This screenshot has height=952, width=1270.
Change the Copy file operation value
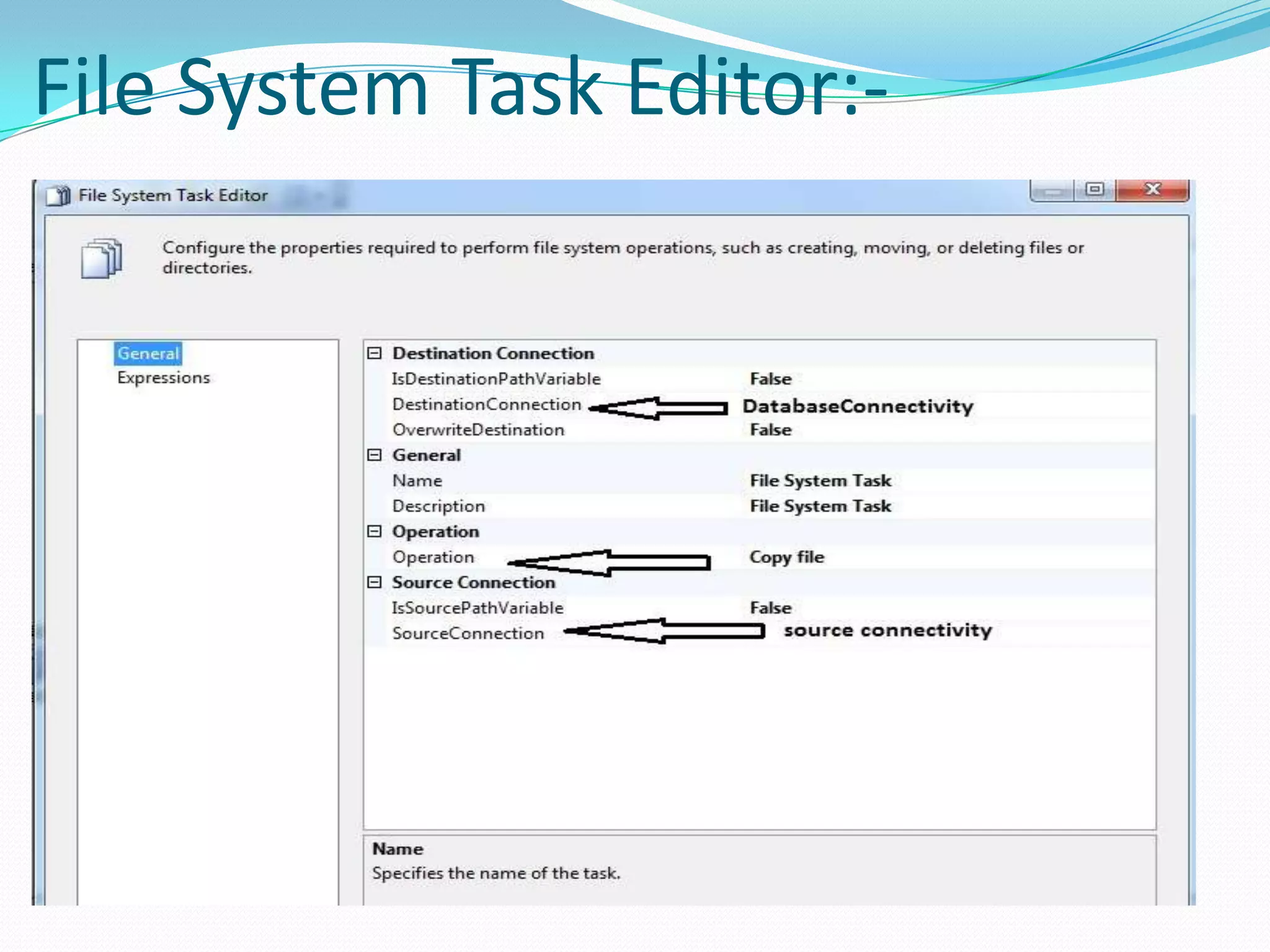coord(787,557)
